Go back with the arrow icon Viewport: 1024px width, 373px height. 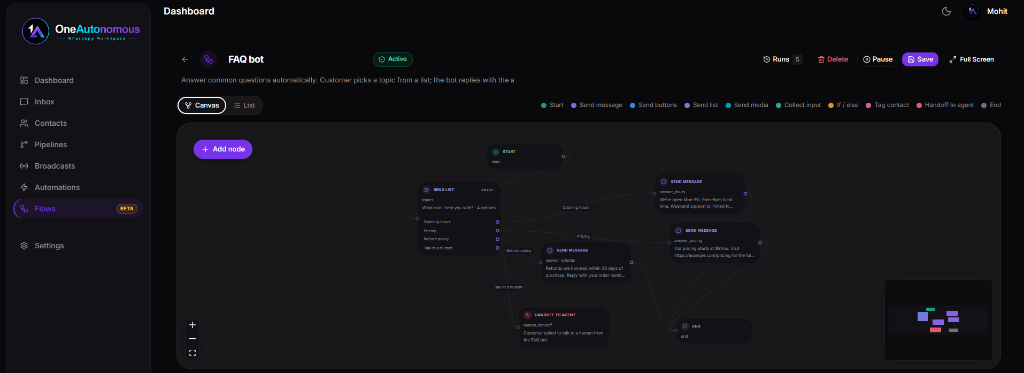pos(185,59)
